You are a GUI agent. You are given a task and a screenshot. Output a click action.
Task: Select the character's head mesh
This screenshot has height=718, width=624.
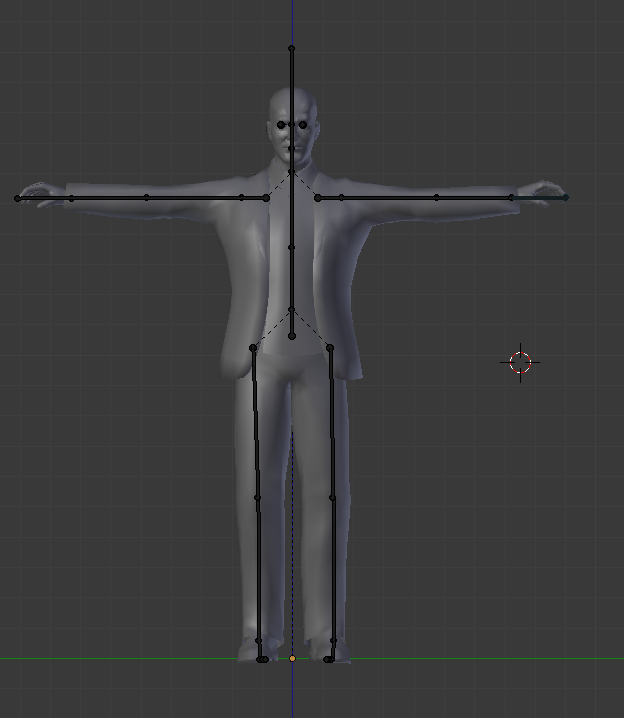pos(293,126)
